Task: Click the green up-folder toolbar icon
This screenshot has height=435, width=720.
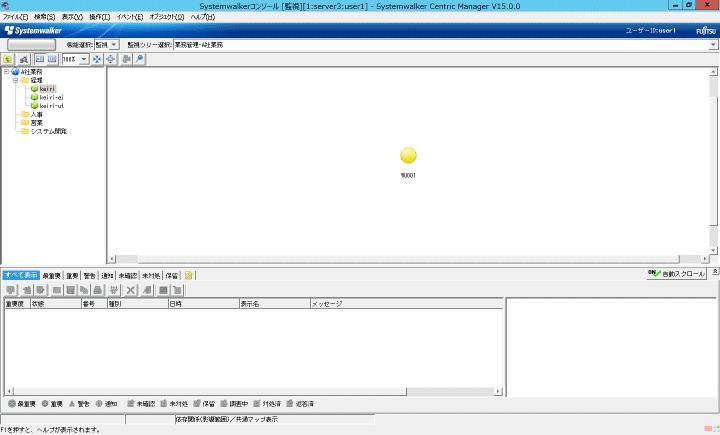Action: [x=8, y=59]
